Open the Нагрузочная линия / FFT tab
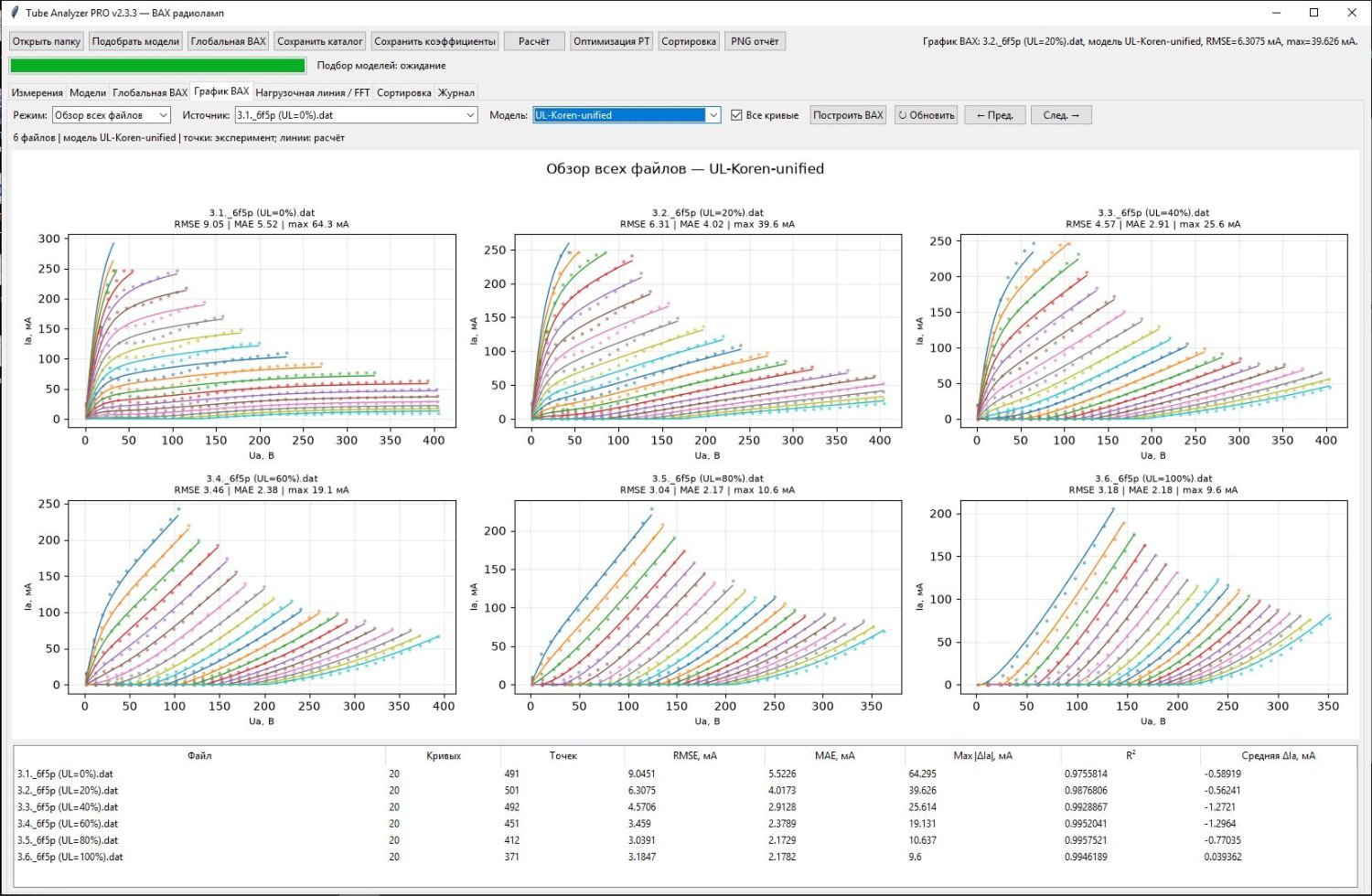This screenshot has width=1372, height=896. point(313,92)
